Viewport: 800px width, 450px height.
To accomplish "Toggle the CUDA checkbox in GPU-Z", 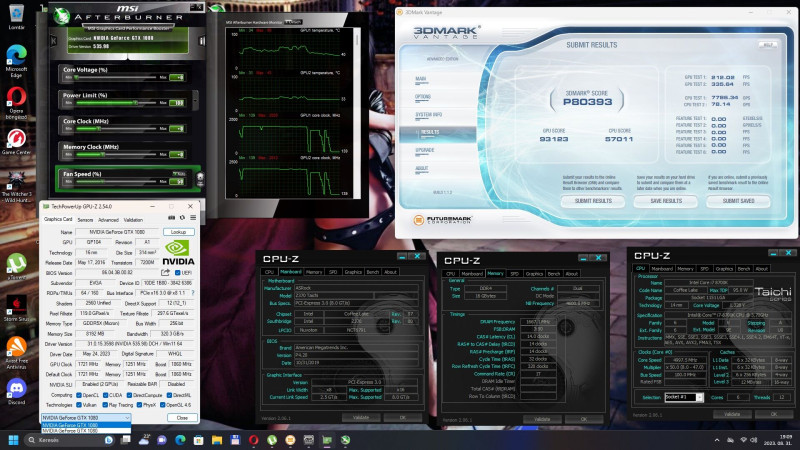I will (x=105, y=395).
